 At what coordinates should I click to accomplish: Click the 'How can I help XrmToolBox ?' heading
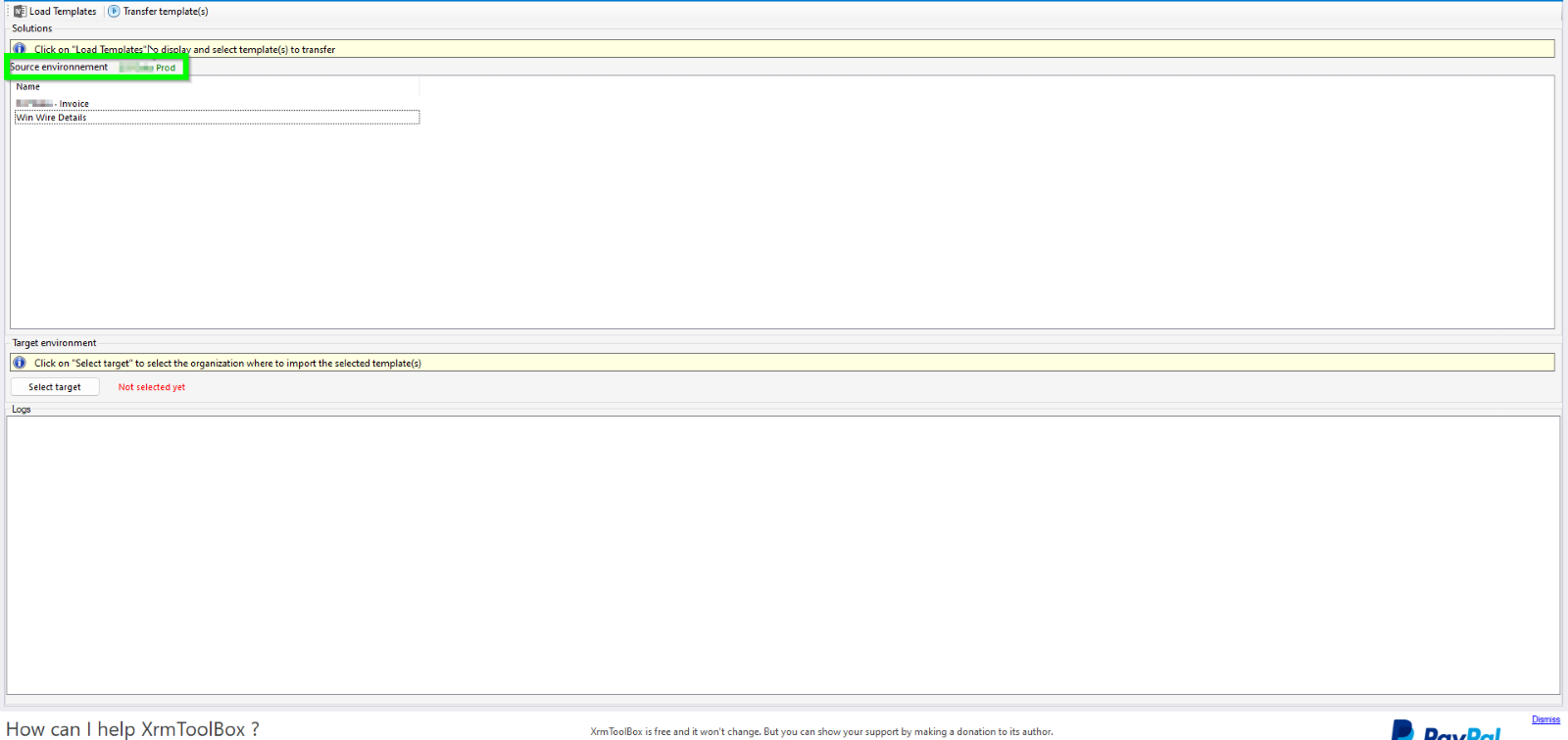coord(132,729)
